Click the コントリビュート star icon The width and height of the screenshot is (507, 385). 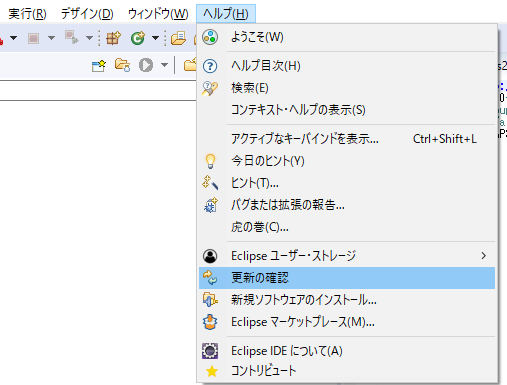[x=212, y=371]
